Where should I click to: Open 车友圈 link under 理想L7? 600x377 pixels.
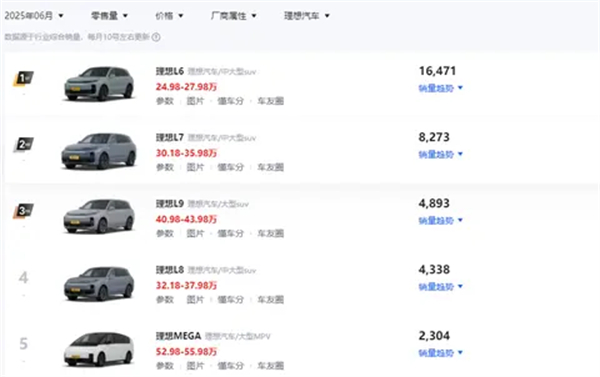pyautogui.click(x=271, y=167)
